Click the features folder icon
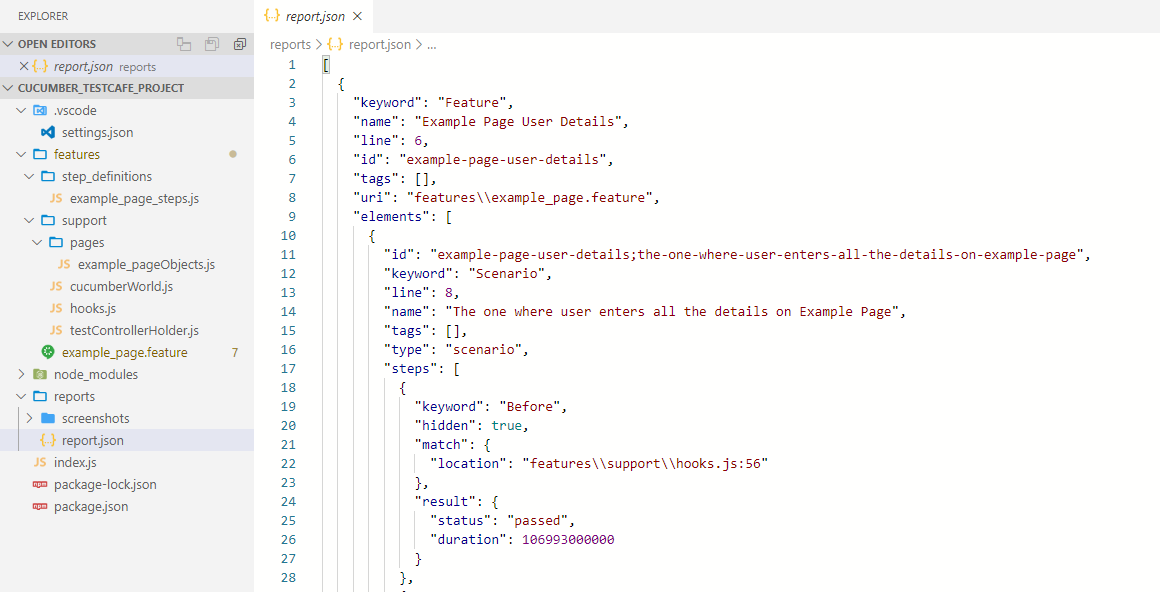 [40, 155]
